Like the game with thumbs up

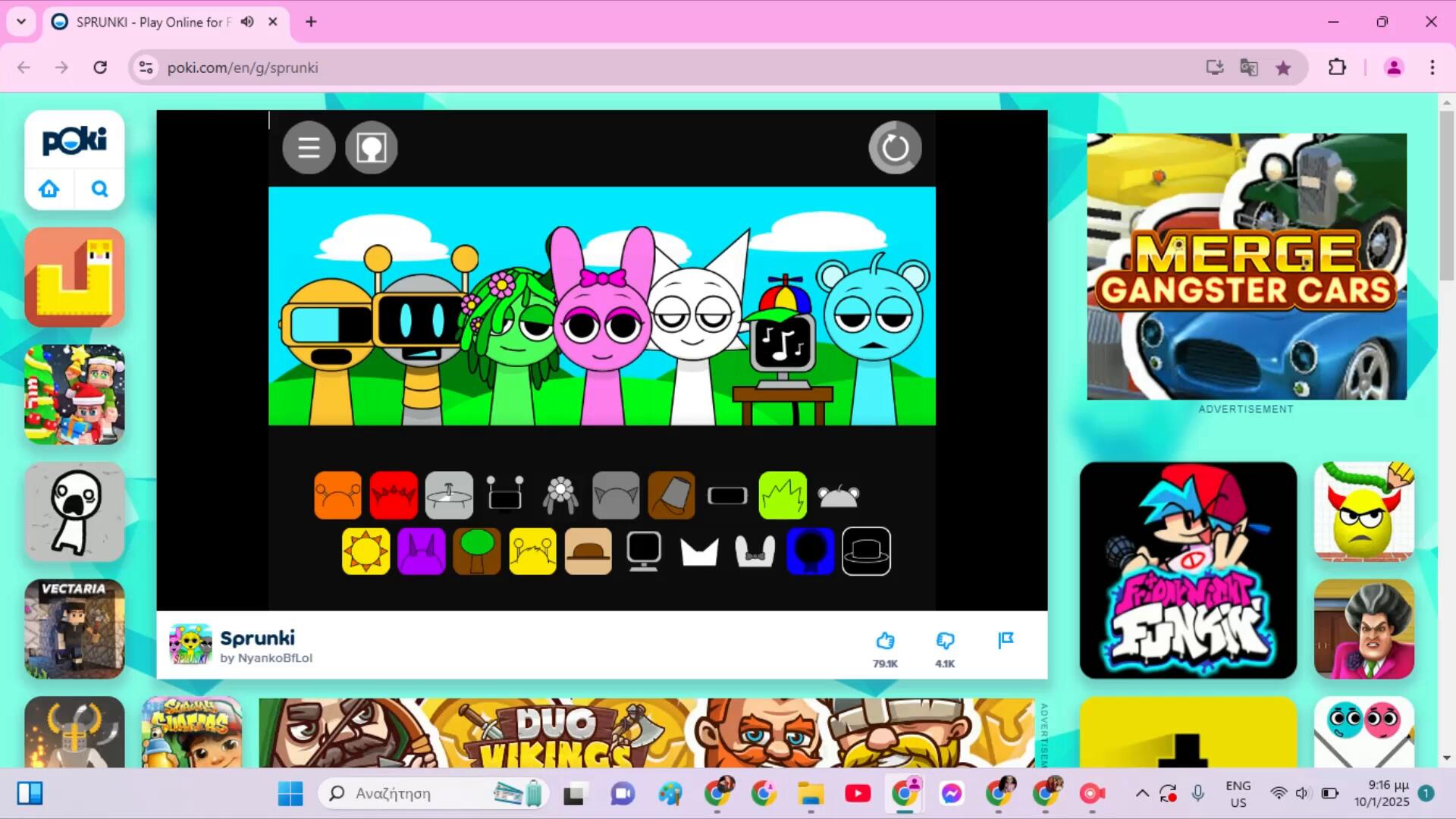click(885, 642)
